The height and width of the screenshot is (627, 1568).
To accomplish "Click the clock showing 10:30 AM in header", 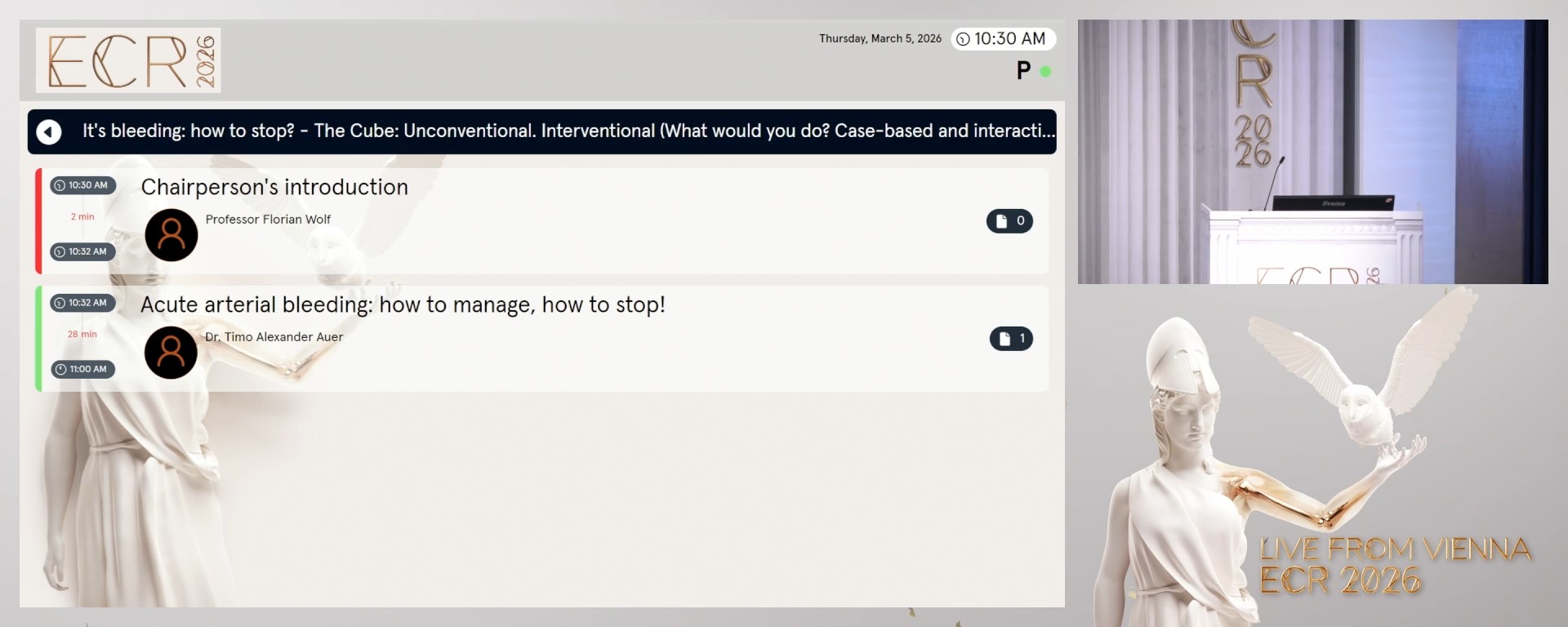I will click(1002, 39).
